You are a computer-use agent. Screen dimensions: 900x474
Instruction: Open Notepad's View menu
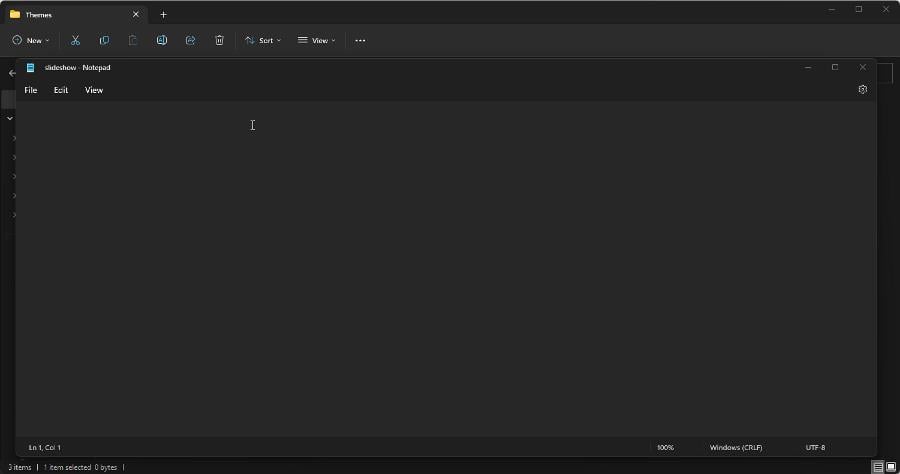pos(94,90)
